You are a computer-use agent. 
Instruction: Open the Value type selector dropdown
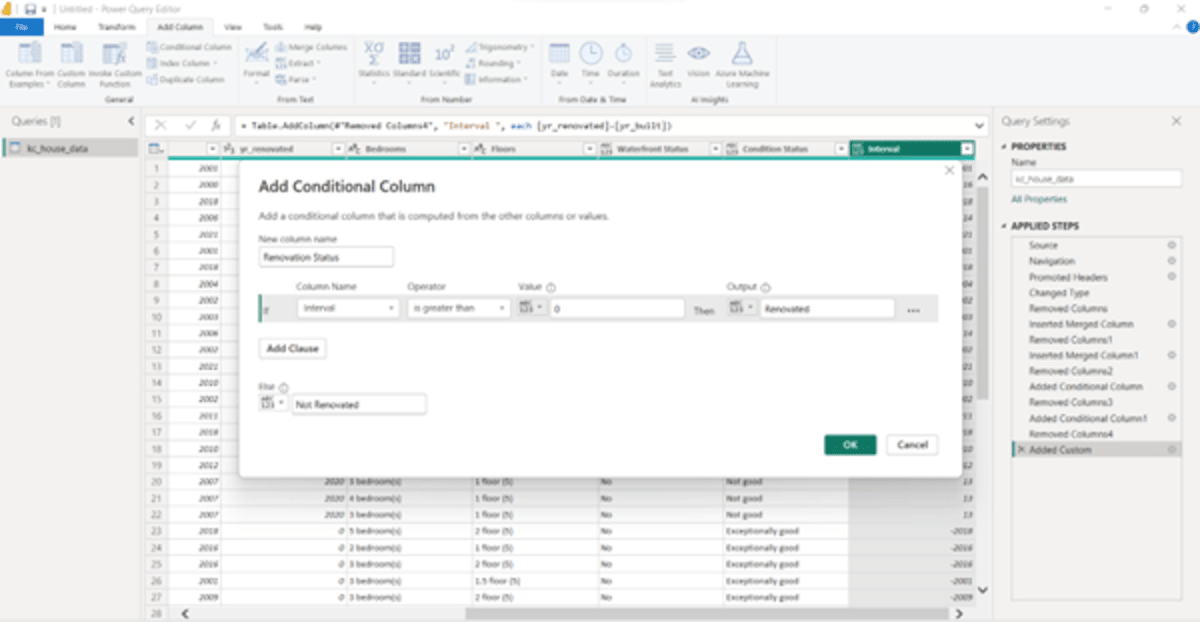[x=531, y=309]
